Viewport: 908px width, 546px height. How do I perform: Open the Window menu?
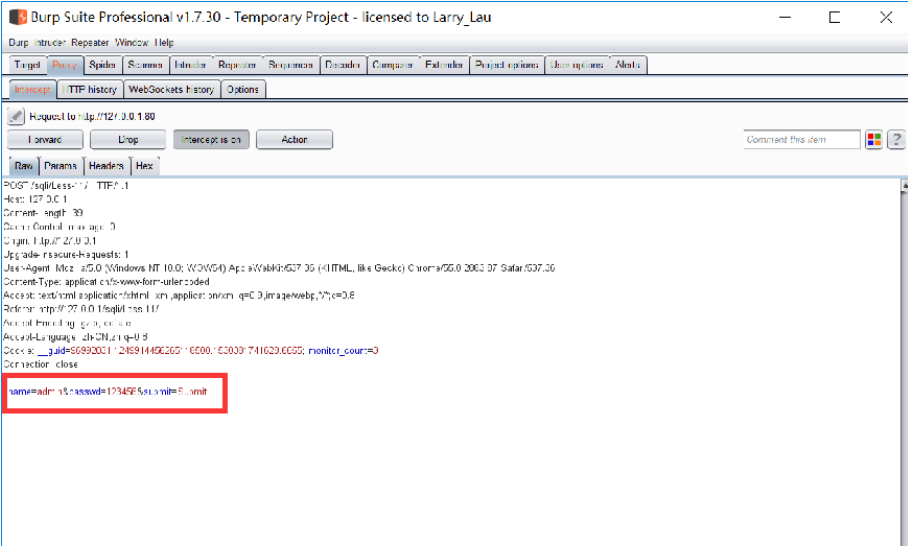(x=131, y=43)
